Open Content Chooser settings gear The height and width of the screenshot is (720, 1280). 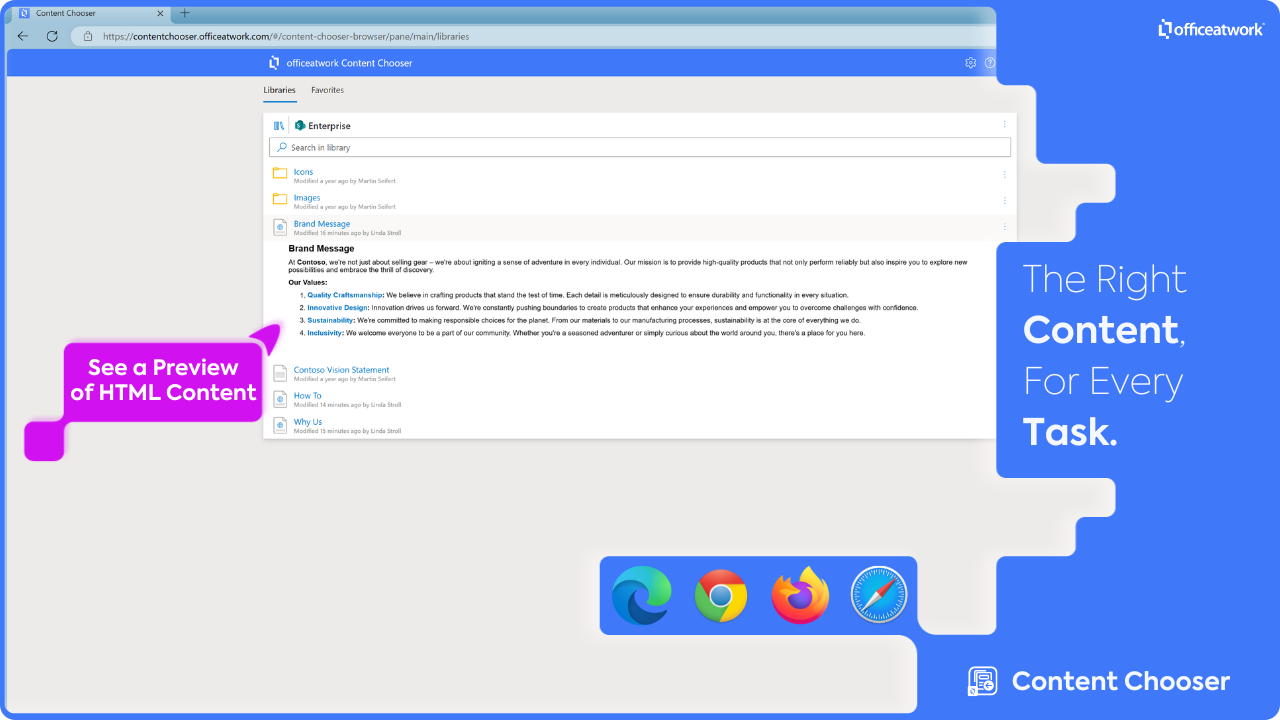pos(970,63)
